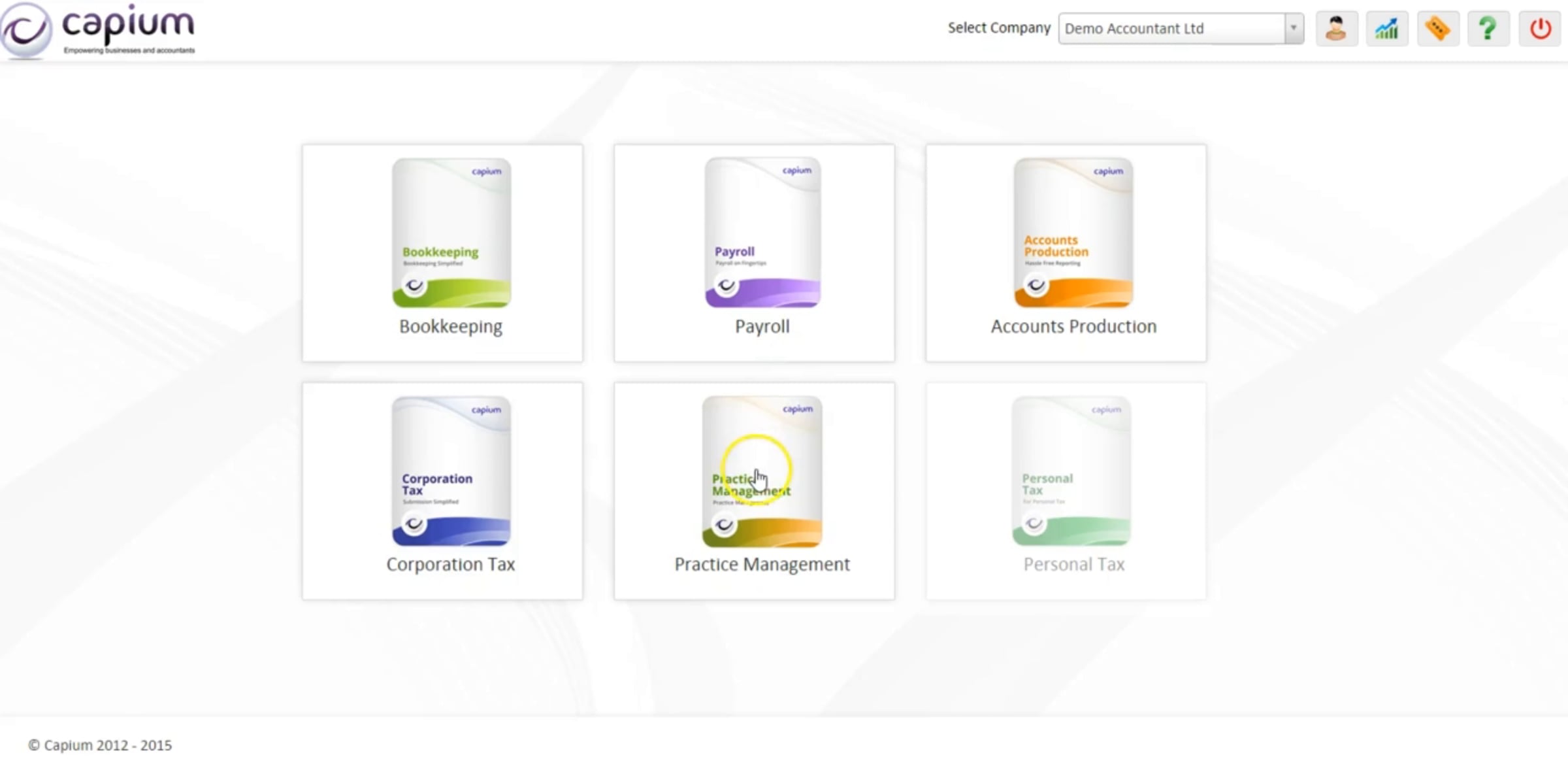Click the 'Select Company' label text
The width and height of the screenshot is (1568, 770).
tap(999, 28)
